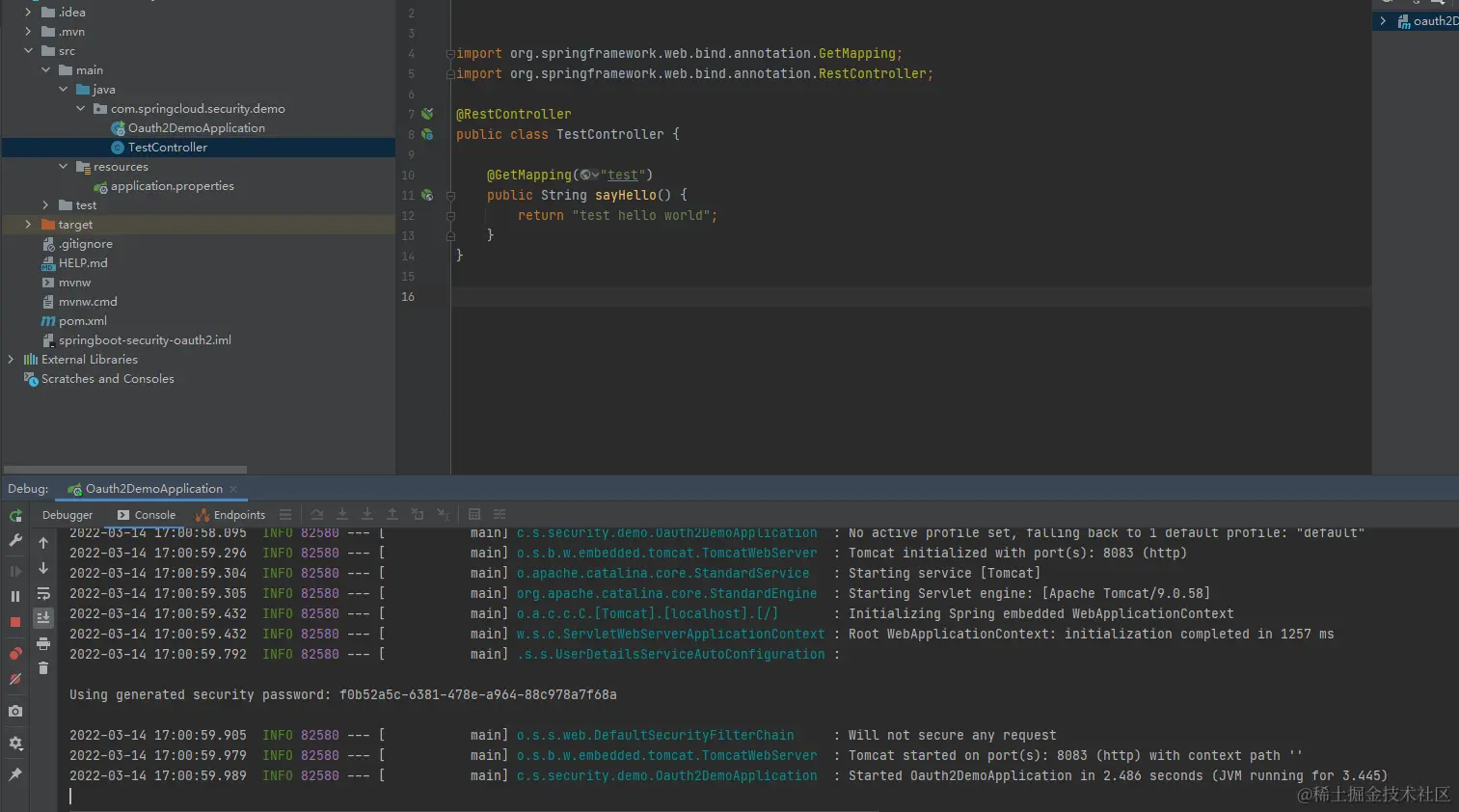Go up the stack trace
The height and width of the screenshot is (812, 1459).
point(43,543)
